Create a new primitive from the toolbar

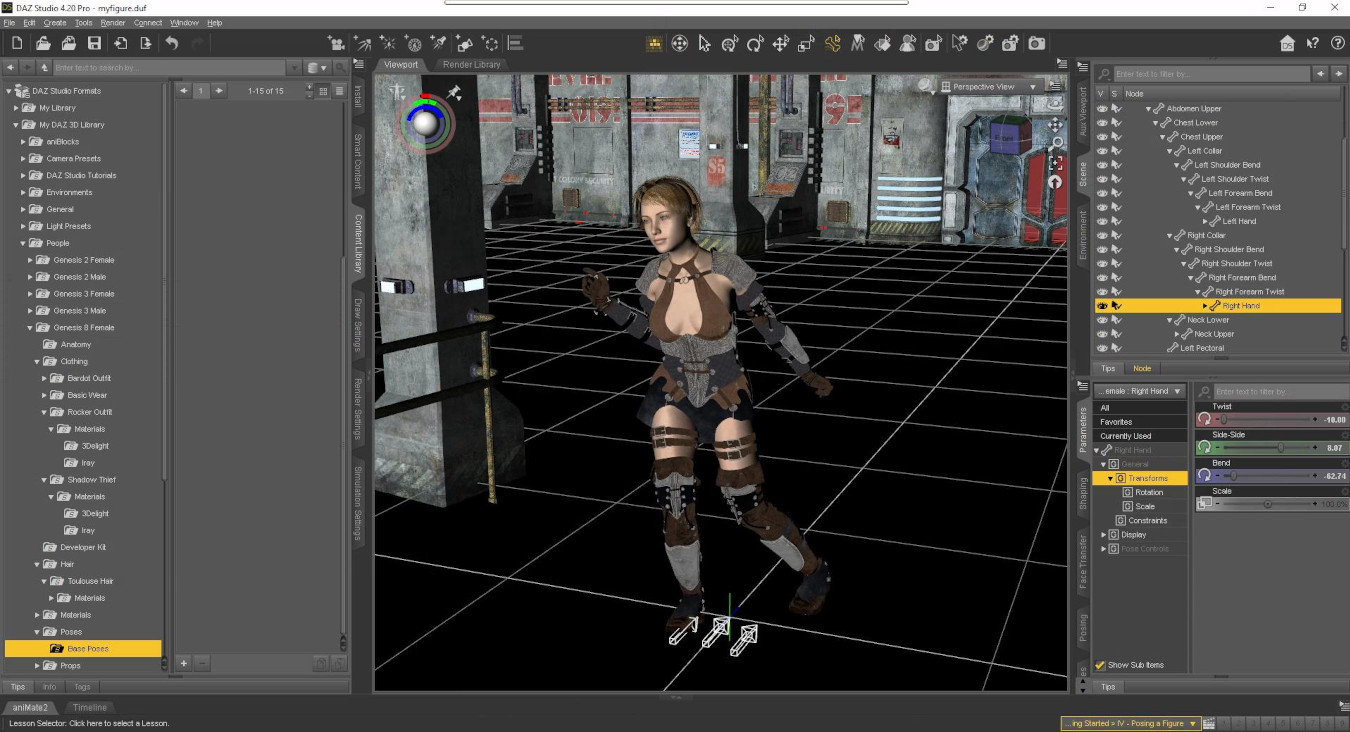(465, 44)
